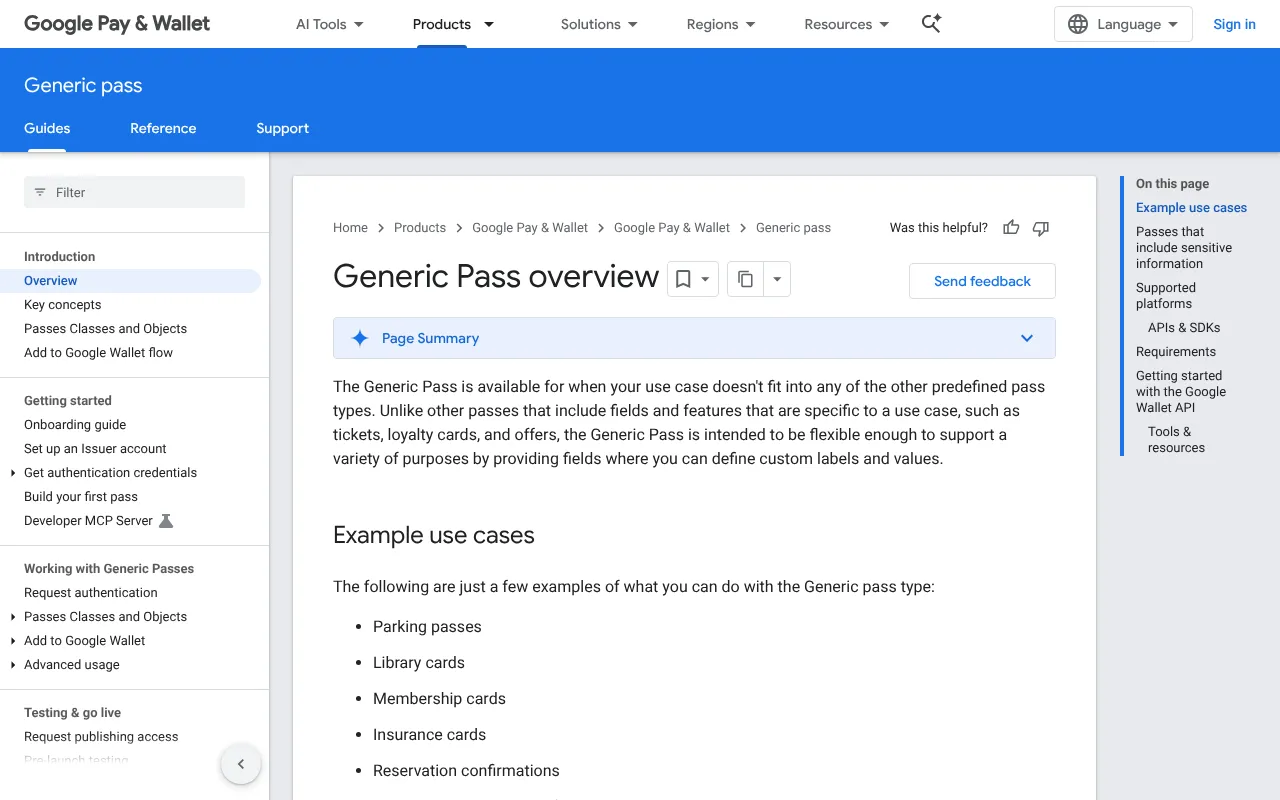Copy the page using the copy icon

point(745,280)
